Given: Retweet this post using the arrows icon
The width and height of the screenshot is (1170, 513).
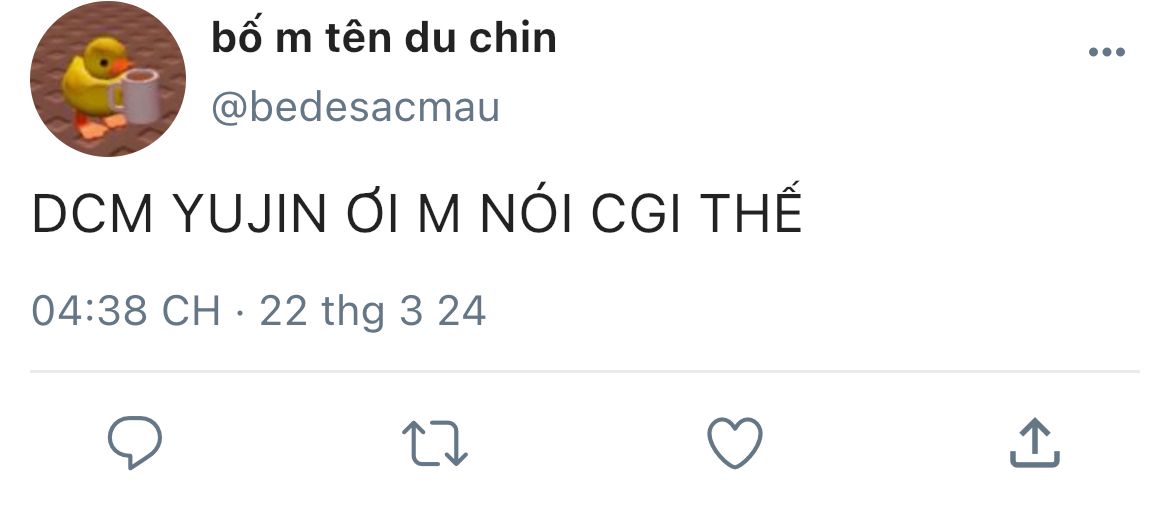Looking at the screenshot, I should click(x=434, y=444).
